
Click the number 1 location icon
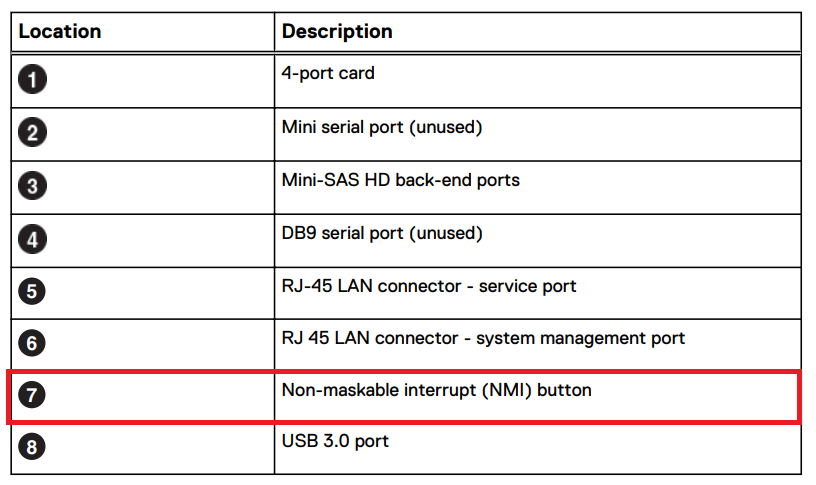(33, 81)
